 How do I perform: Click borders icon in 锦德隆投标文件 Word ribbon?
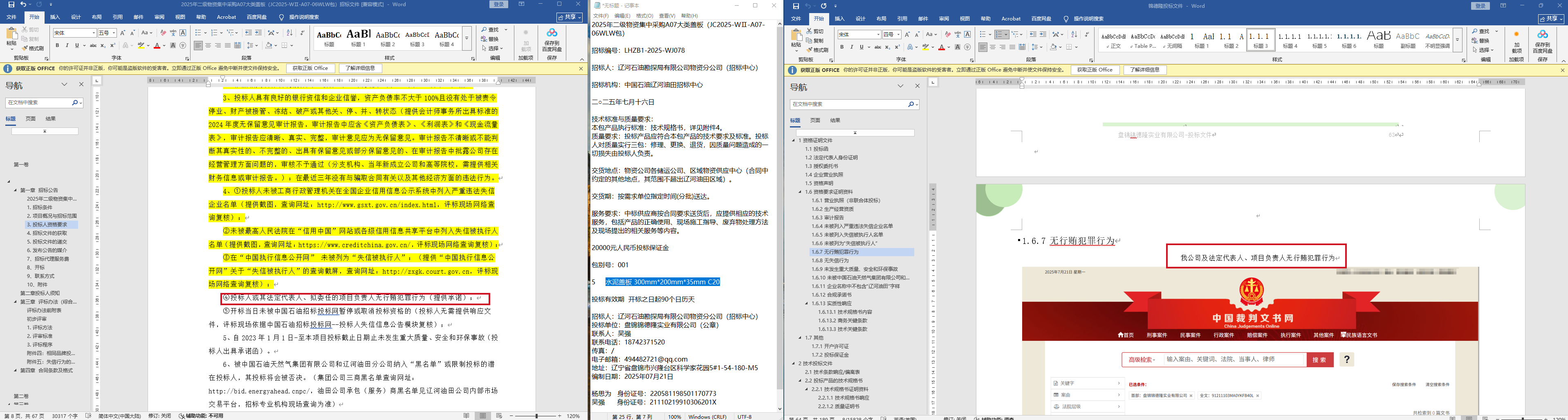[x=1070, y=47]
